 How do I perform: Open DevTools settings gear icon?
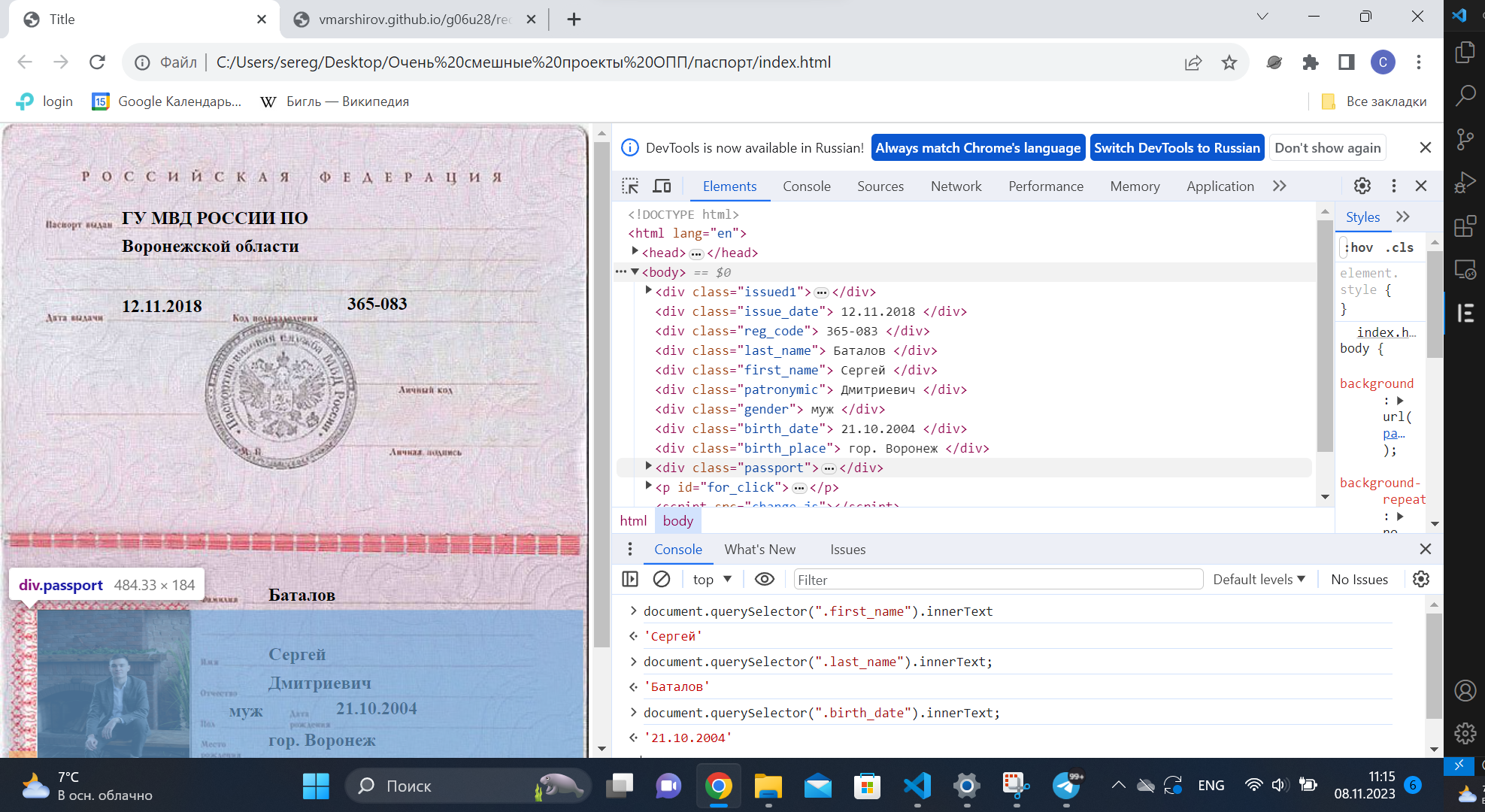[x=1362, y=186]
